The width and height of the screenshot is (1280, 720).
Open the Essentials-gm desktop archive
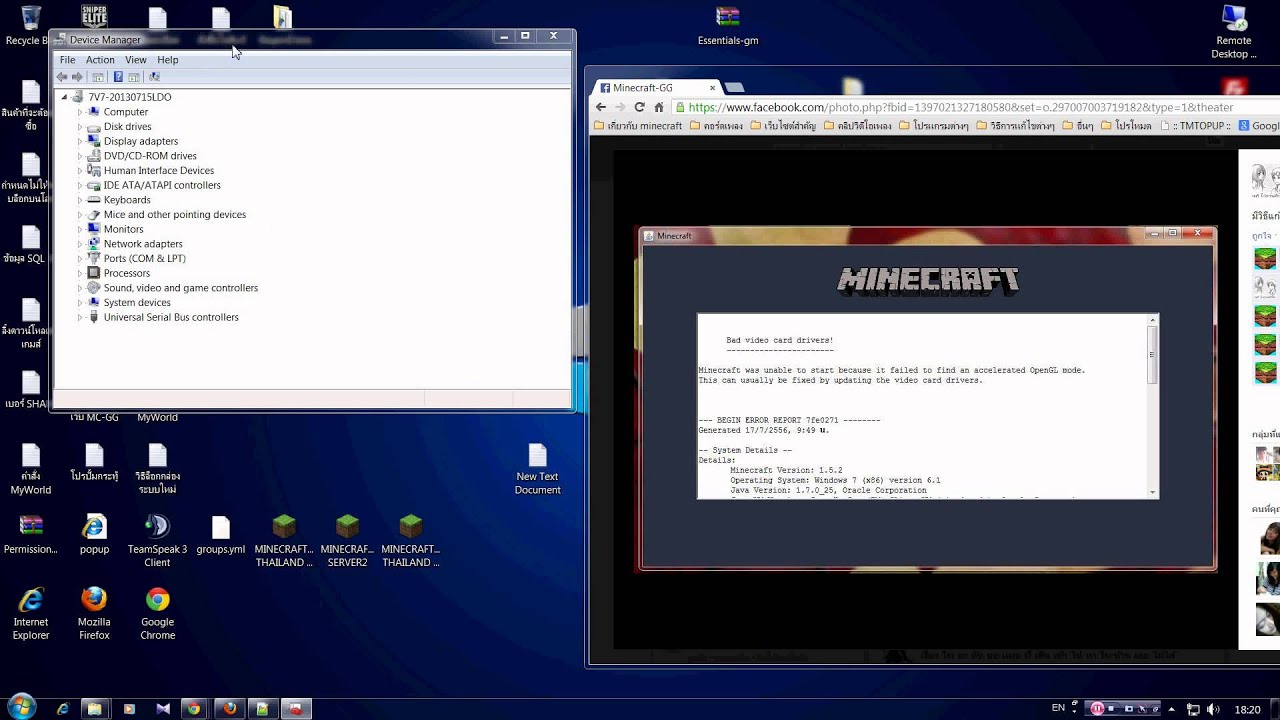click(728, 26)
